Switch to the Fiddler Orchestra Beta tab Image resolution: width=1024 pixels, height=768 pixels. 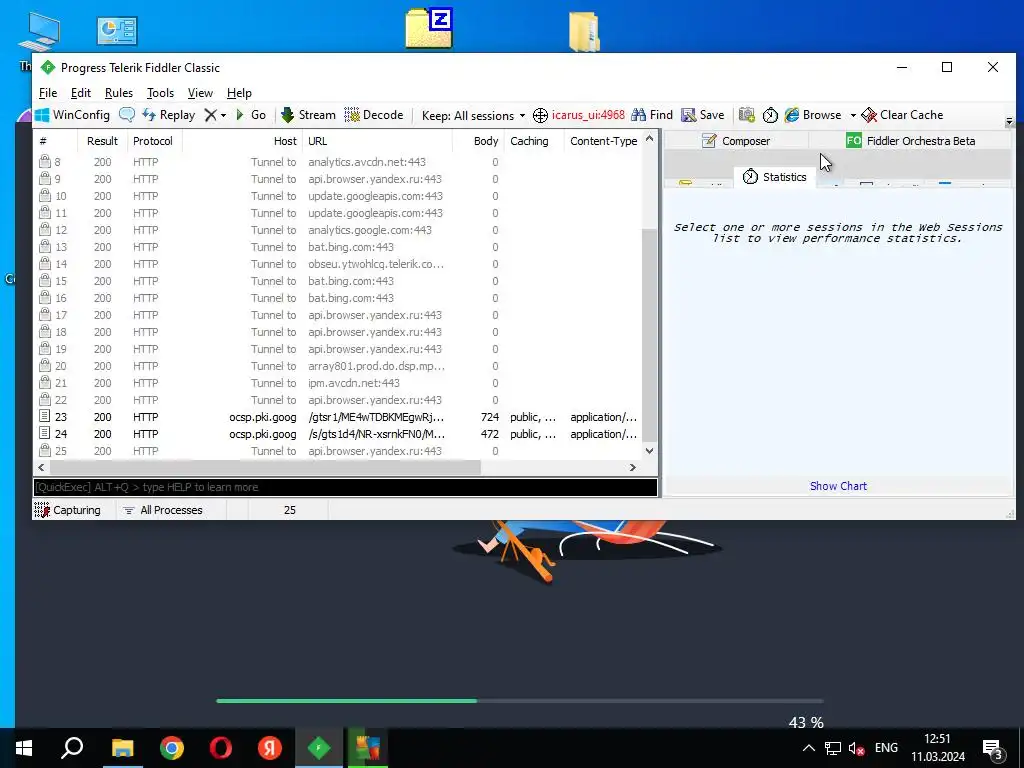[x=910, y=141]
